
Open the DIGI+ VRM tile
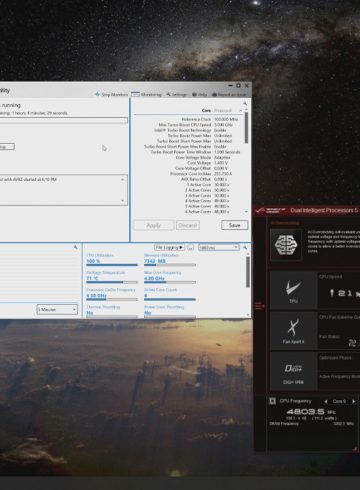[x=293, y=371]
